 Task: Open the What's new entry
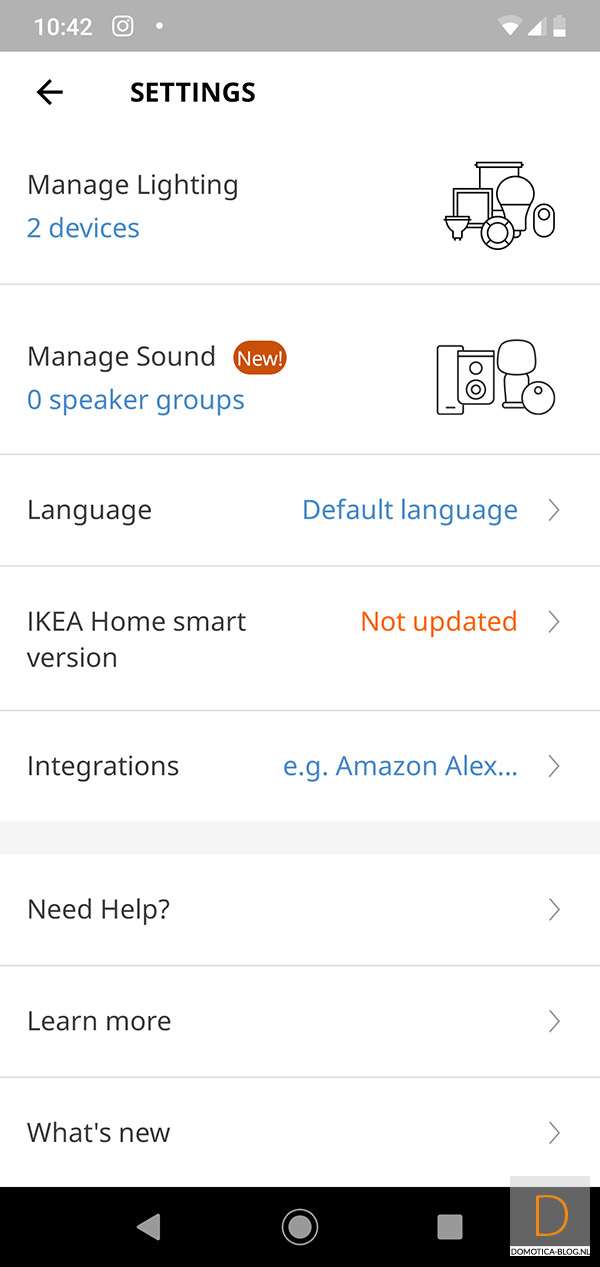(x=99, y=1132)
